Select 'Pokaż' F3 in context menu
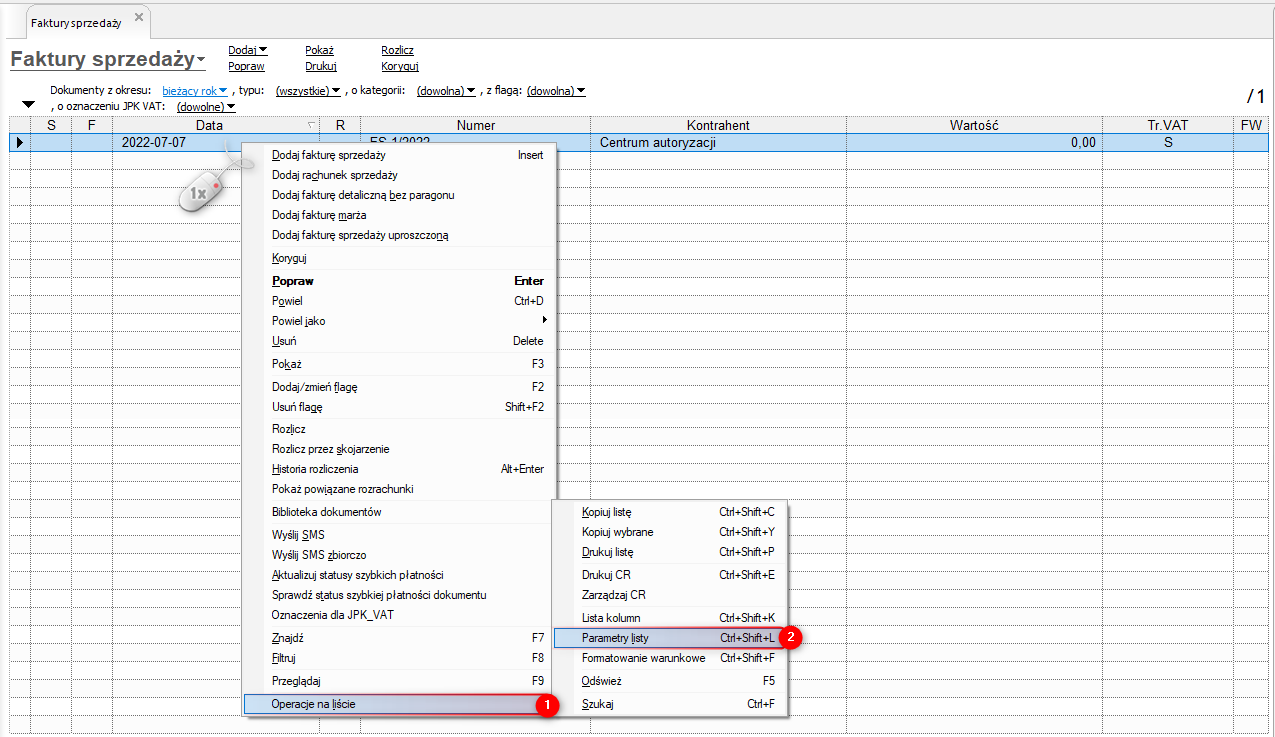Viewport: 1275px width, 737px height. click(399, 364)
